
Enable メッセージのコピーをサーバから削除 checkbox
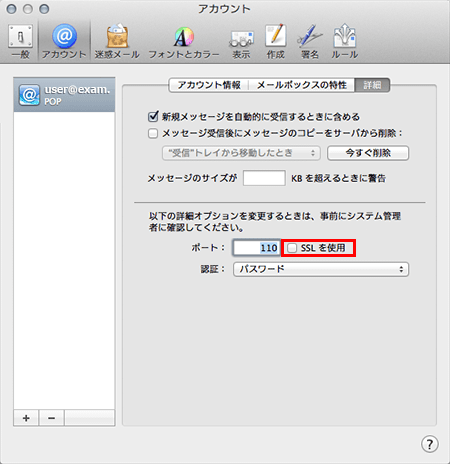click(153, 133)
